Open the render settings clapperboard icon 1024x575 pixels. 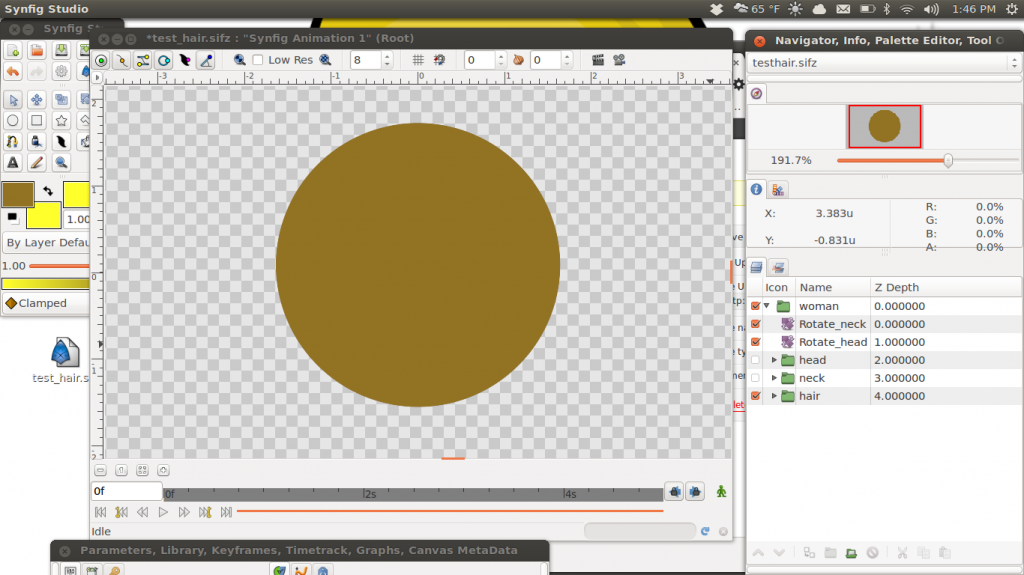[x=598, y=60]
